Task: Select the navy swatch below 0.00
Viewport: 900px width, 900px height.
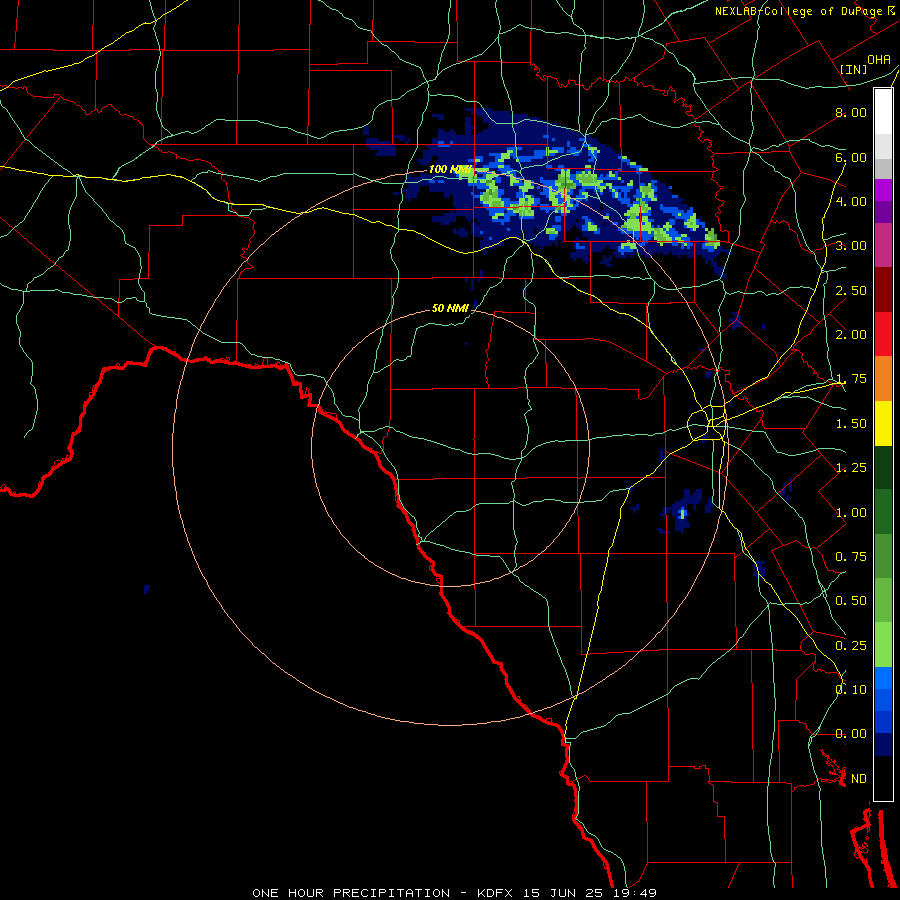Action: click(x=883, y=745)
